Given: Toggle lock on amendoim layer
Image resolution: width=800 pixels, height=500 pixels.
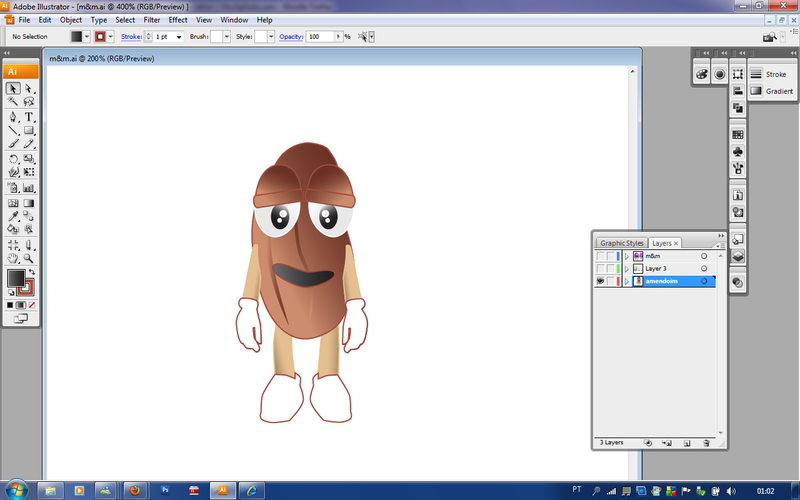Looking at the screenshot, I should [x=611, y=281].
